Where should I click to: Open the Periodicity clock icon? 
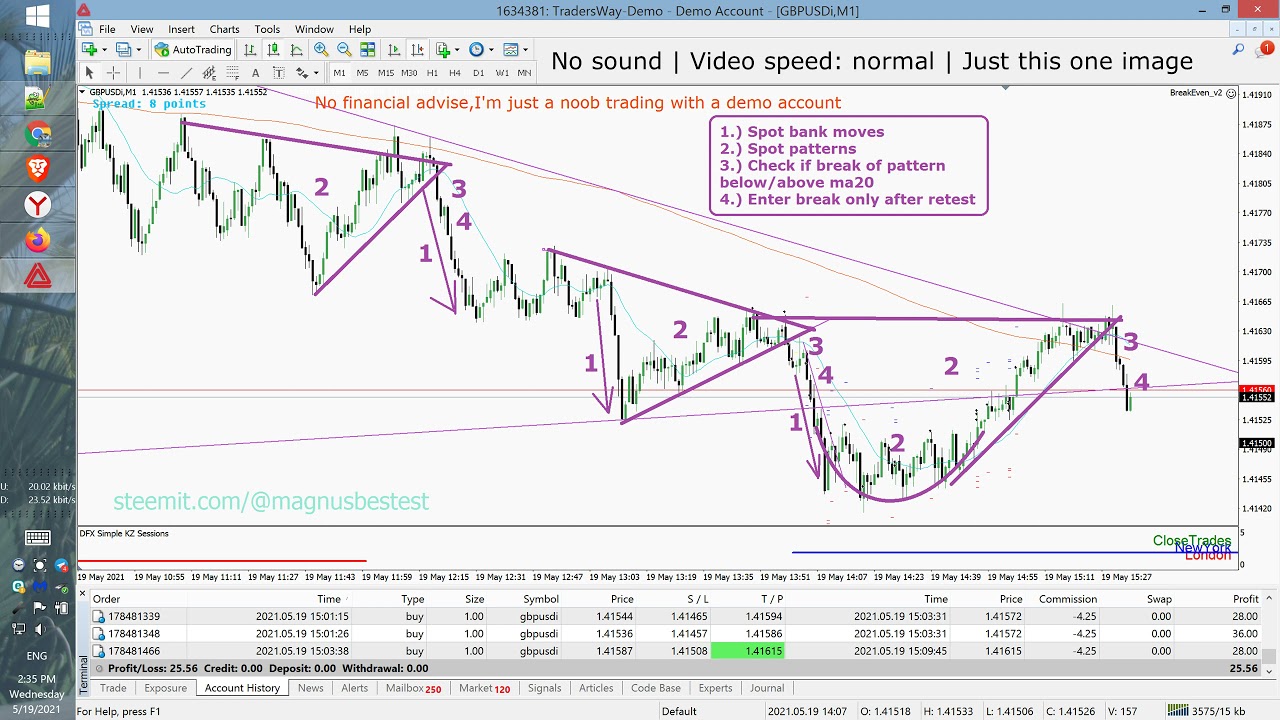click(476, 49)
